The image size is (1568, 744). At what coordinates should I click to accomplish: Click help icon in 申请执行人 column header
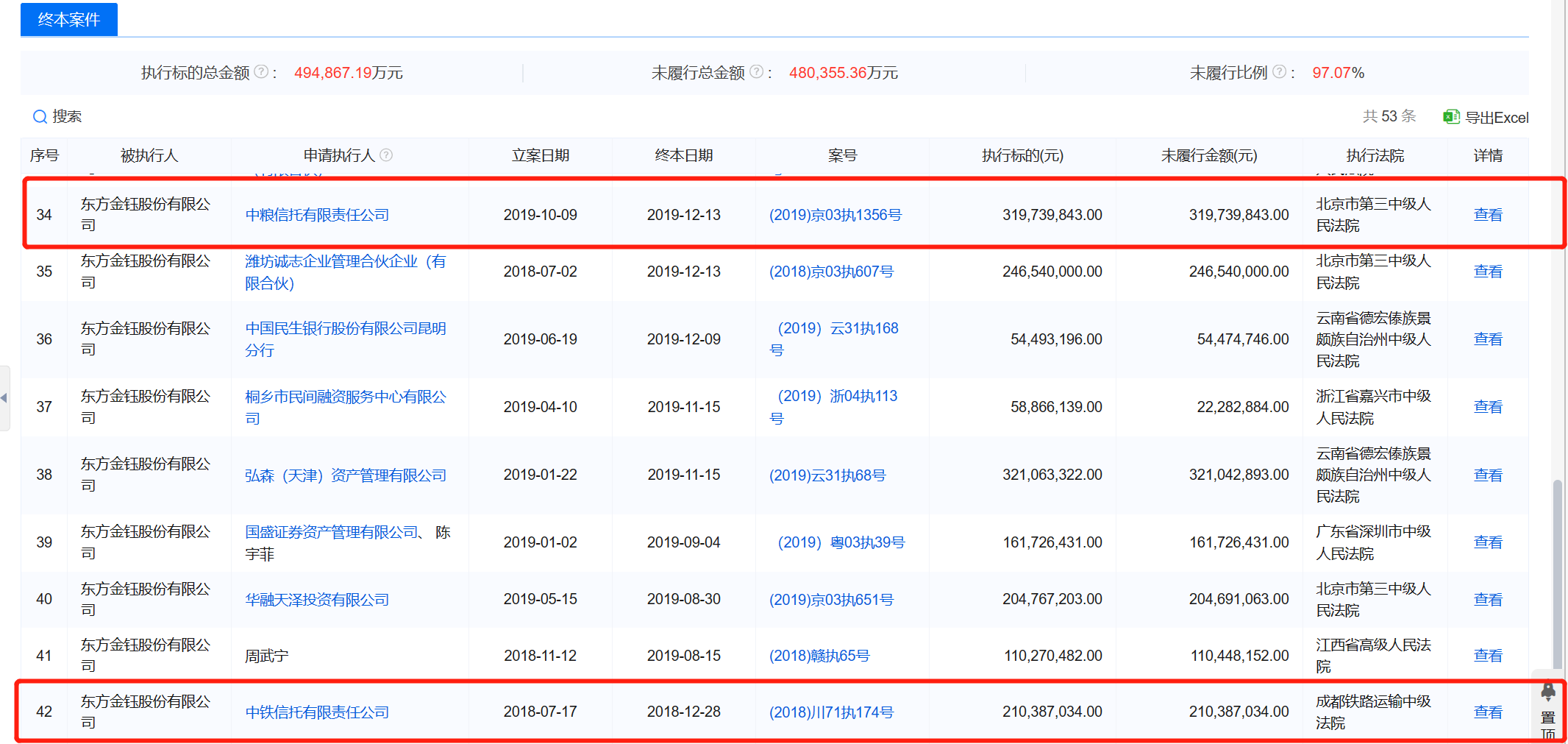point(386,155)
